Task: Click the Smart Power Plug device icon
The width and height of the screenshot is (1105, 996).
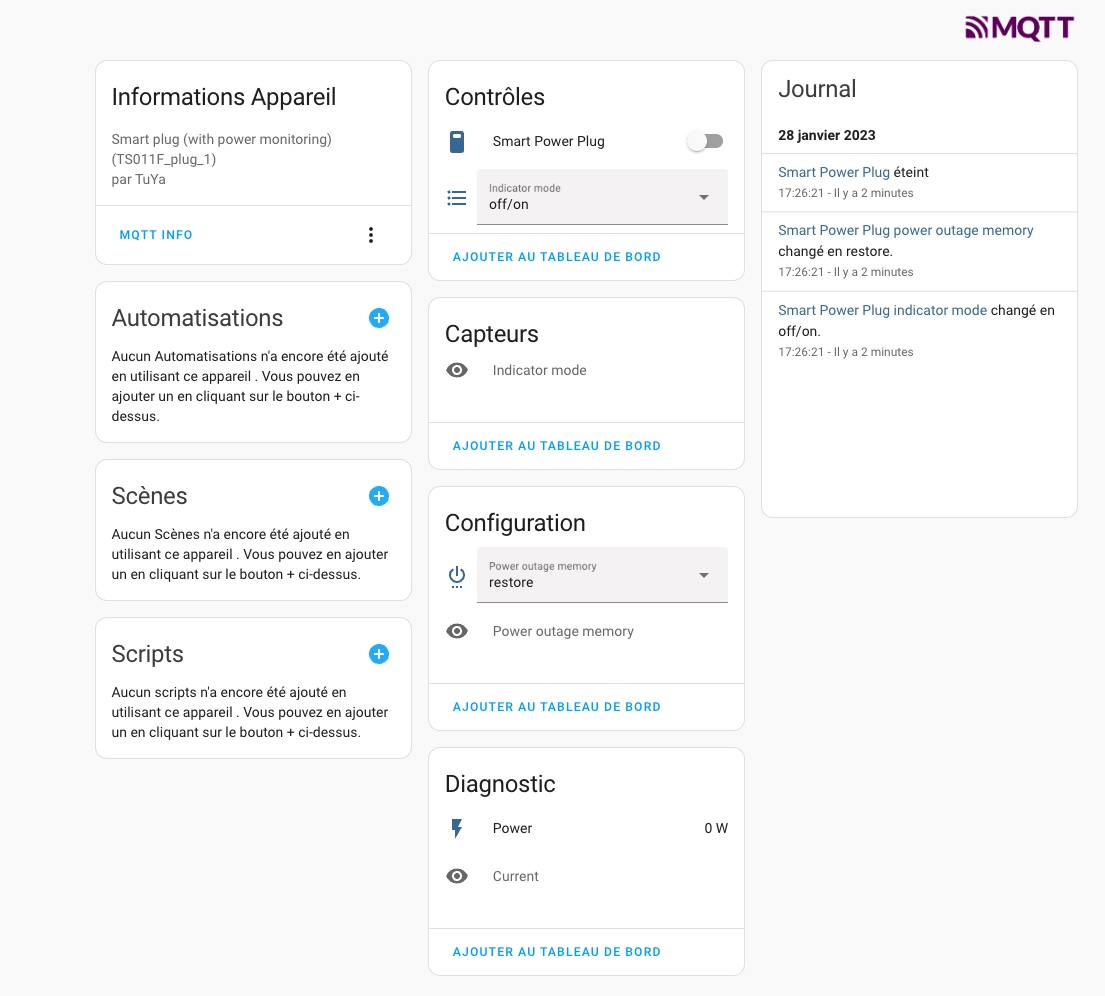Action: [x=457, y=142]
